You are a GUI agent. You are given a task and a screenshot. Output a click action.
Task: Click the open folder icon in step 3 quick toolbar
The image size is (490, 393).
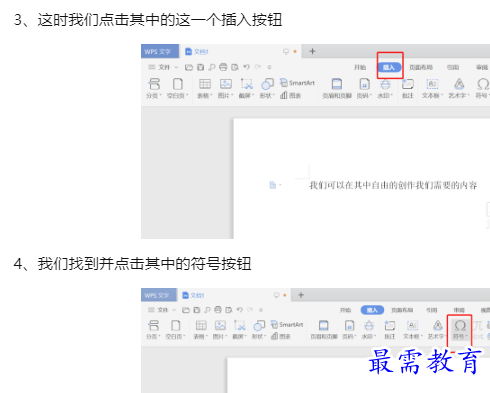[189, 67]
